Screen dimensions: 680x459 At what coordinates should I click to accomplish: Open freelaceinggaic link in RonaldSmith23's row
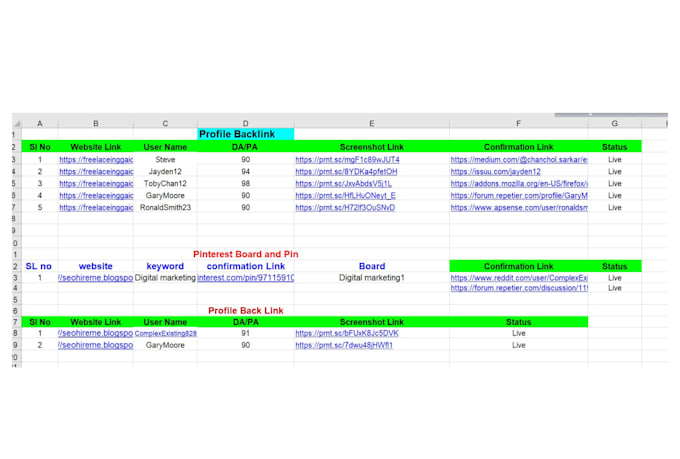[x=96, y=207]
